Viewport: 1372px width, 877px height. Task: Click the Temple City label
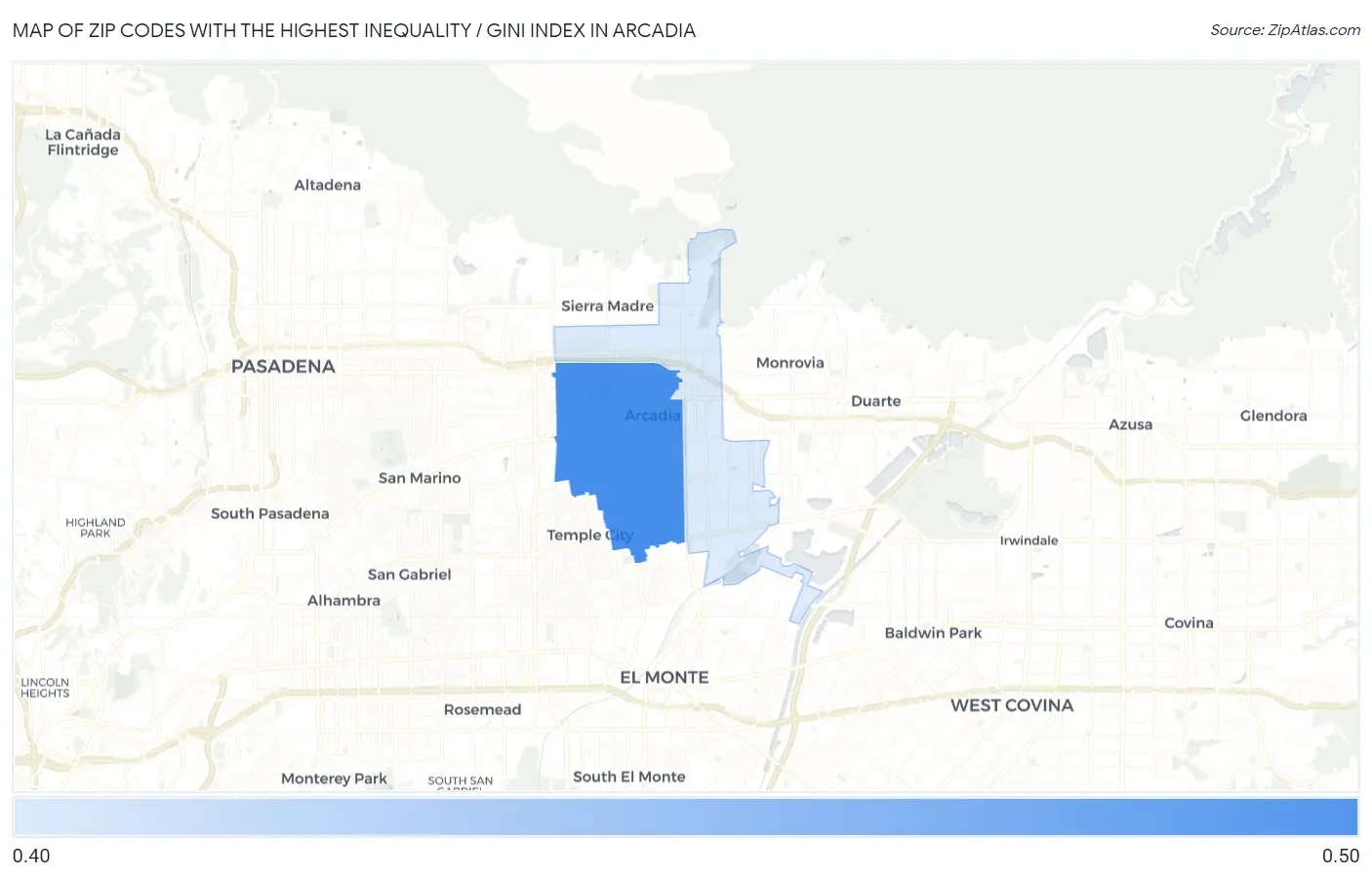[589, 536]
